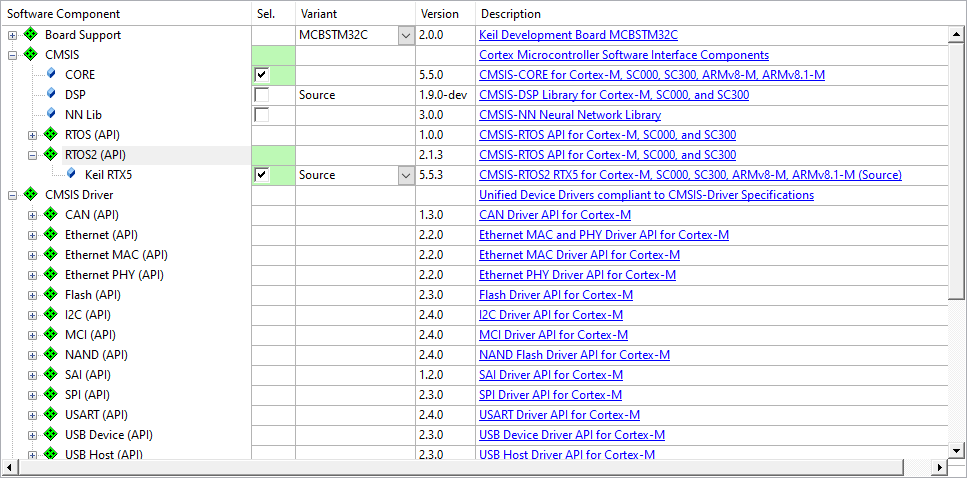Expand the RTOS (API) node
Screen dimensions: 967x478
(32, 134)
